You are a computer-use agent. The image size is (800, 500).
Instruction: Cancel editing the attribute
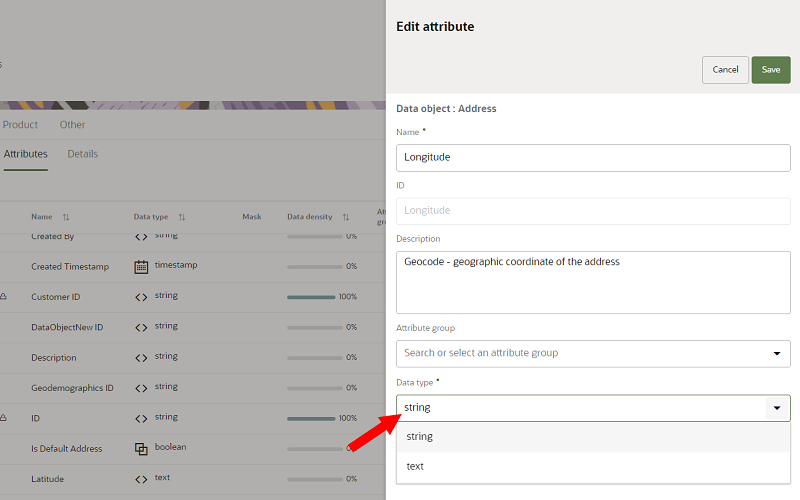725,70
